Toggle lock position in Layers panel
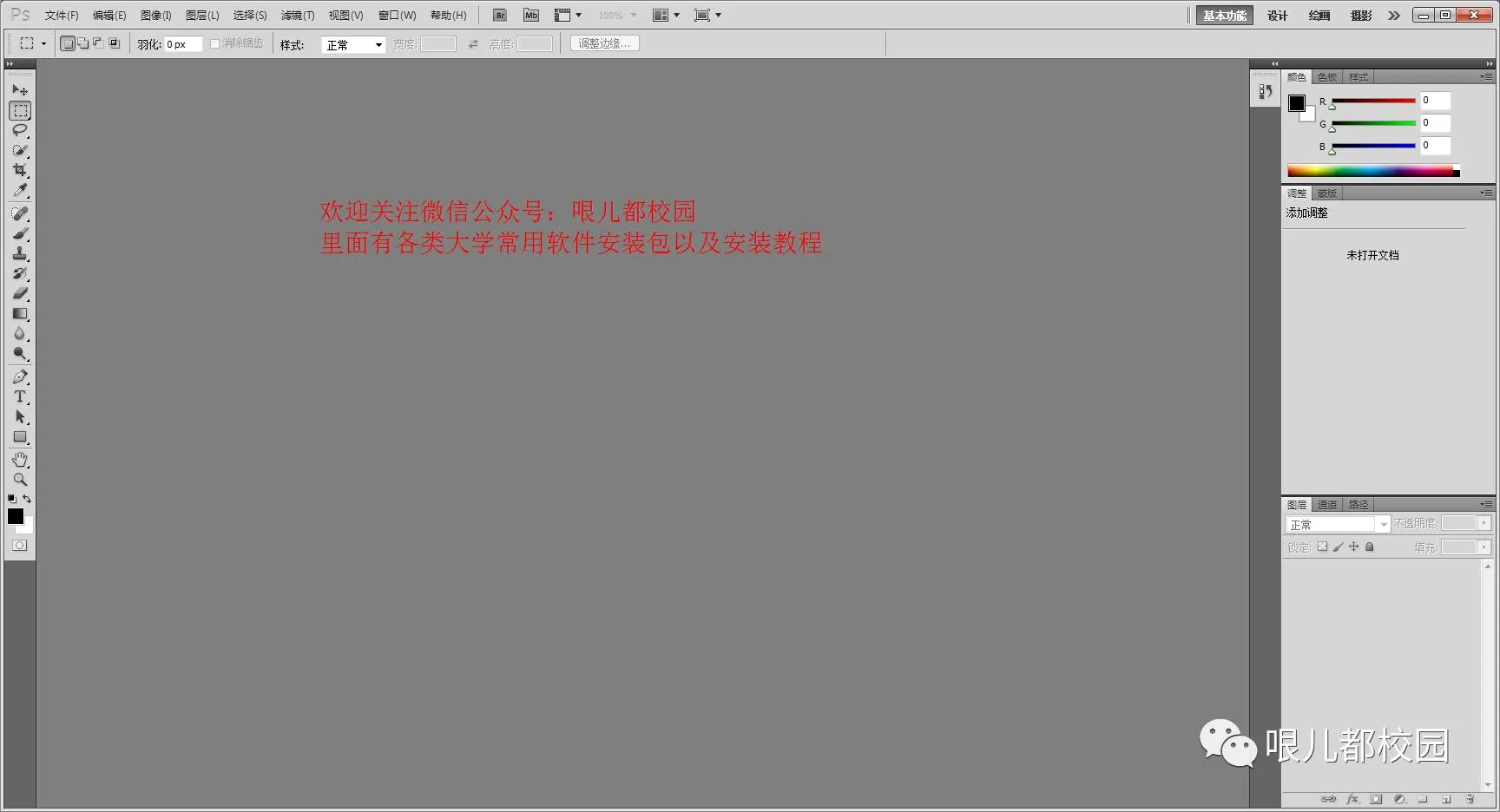The width and height of the screenshot is (1500, 812). [1353, 547]
